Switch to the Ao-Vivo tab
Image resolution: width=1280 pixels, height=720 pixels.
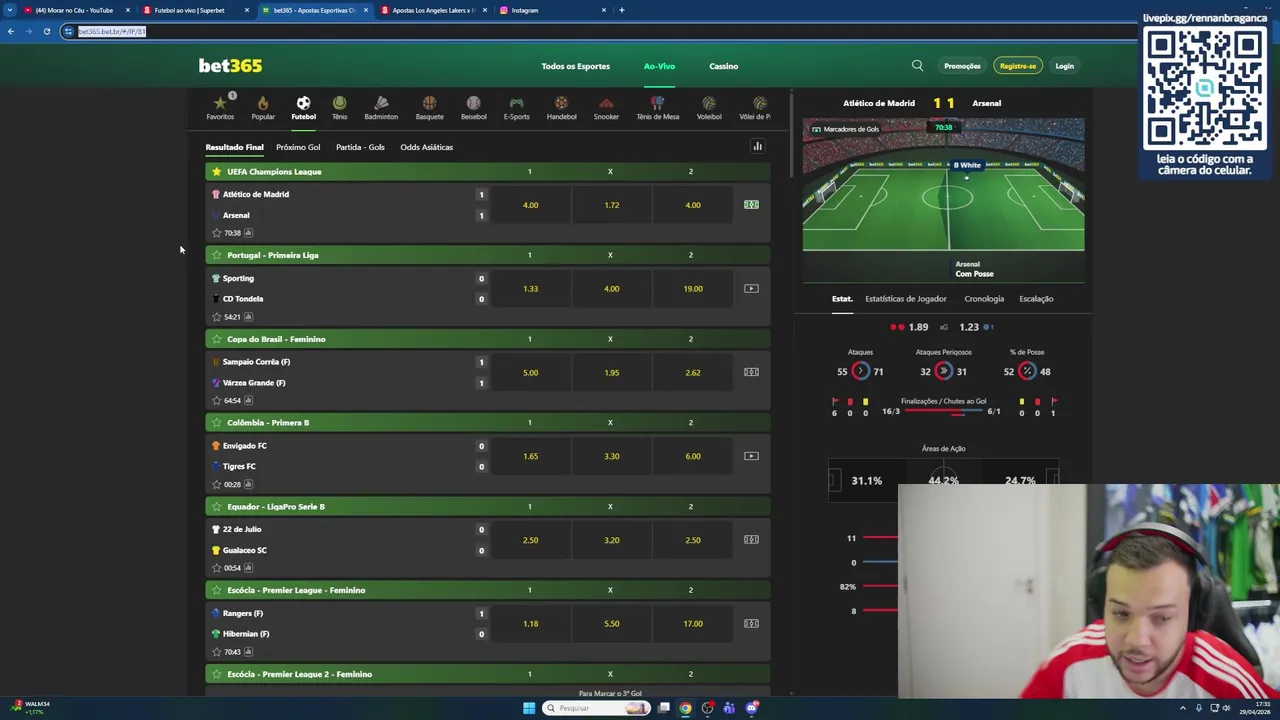(x=659, y=66)
